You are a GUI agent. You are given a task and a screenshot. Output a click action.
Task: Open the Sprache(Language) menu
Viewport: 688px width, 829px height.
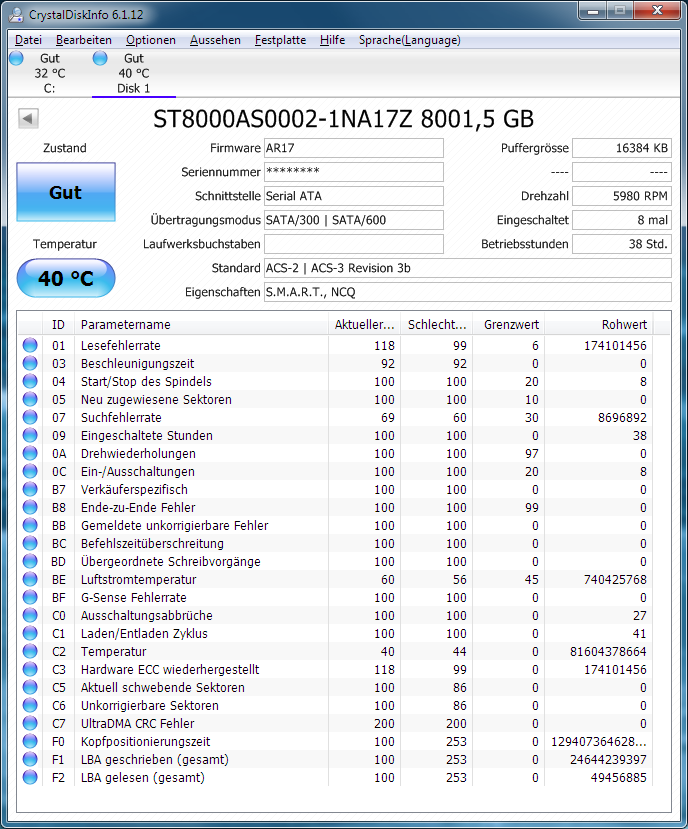pos(409,40)
